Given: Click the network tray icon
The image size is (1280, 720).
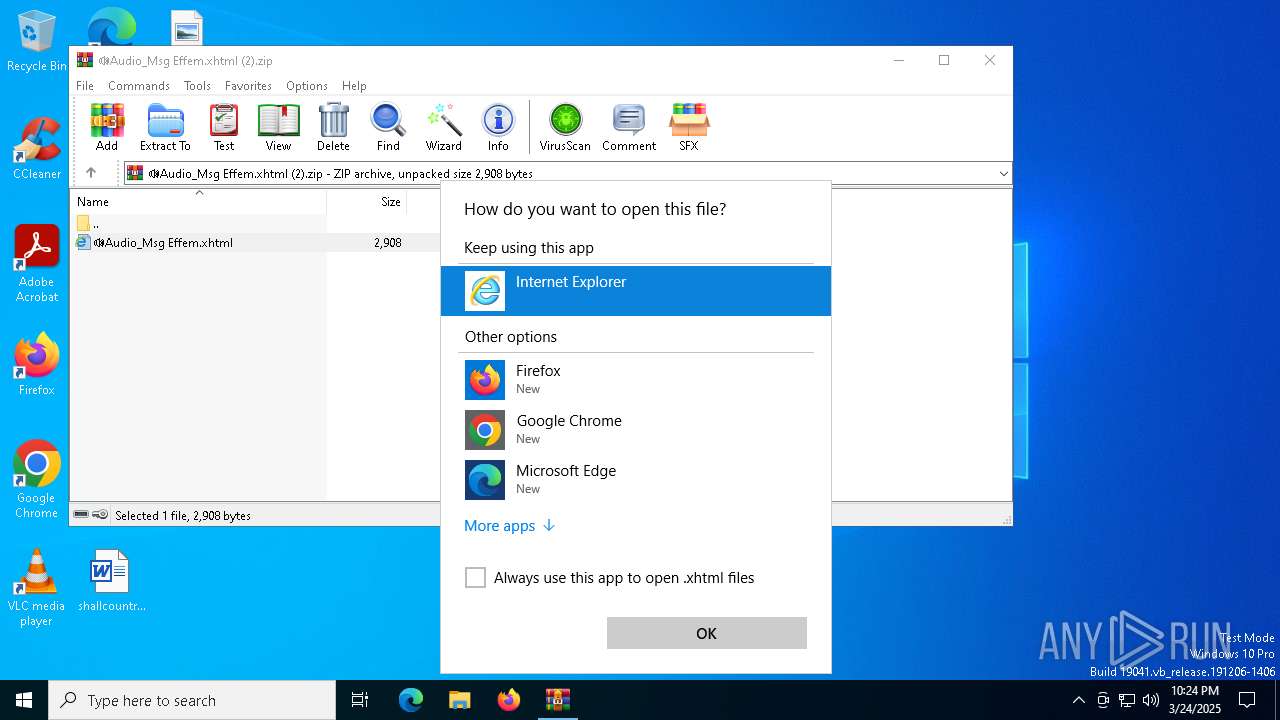Looking at the screenshot, I should coord(1127,700).
